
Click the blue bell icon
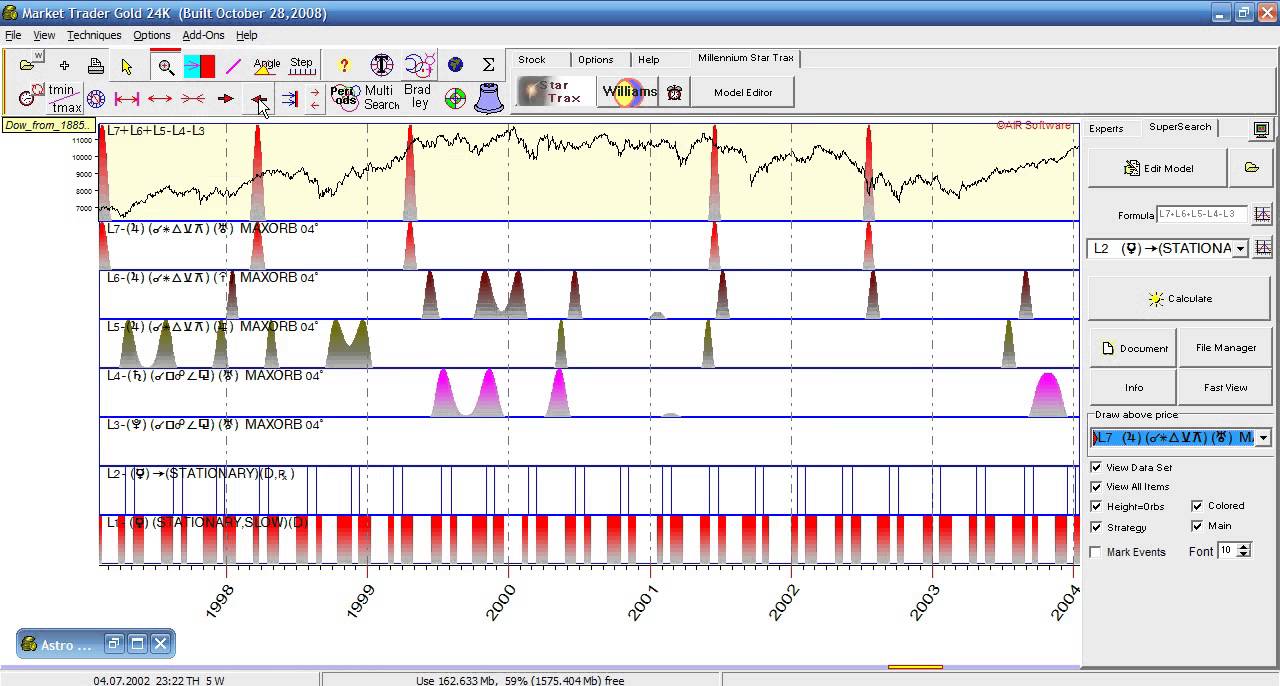[x=488, y=98]
